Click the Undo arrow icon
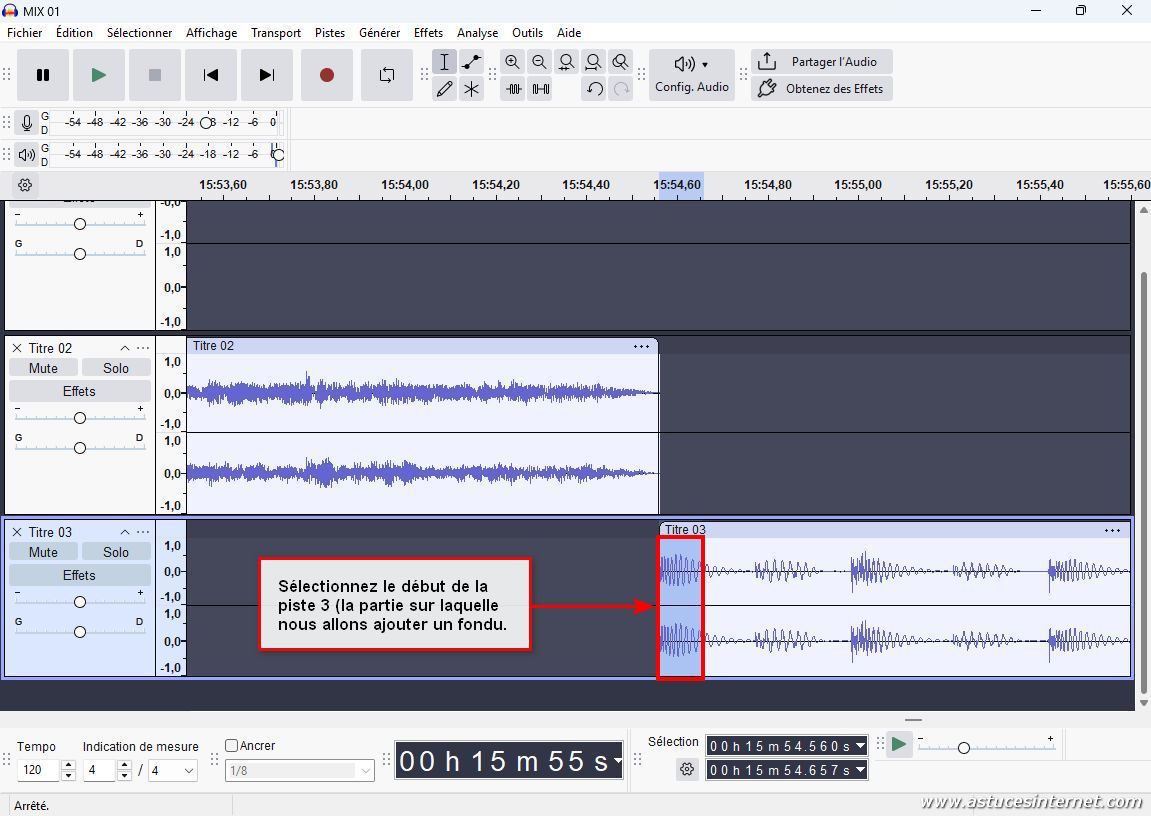Screen dimensions: 1151x816 pos(594,89)
